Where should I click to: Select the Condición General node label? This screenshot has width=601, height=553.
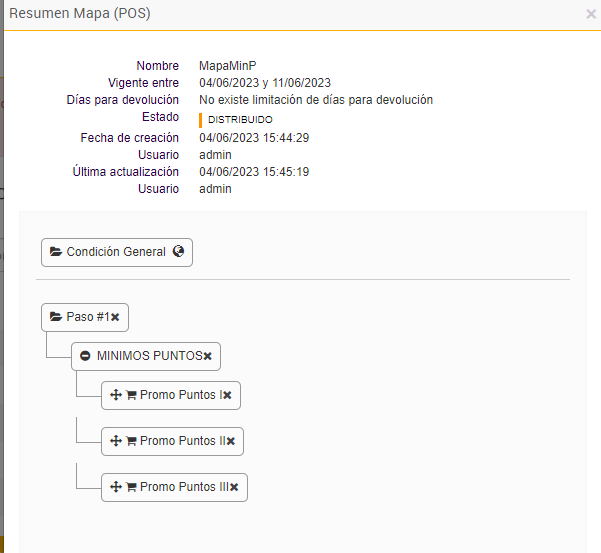116,252
